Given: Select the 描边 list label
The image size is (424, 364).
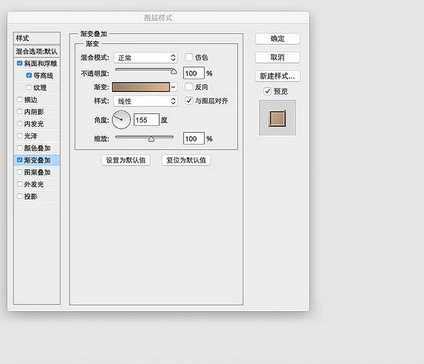Looking at the screenshot, I should 31,100.
